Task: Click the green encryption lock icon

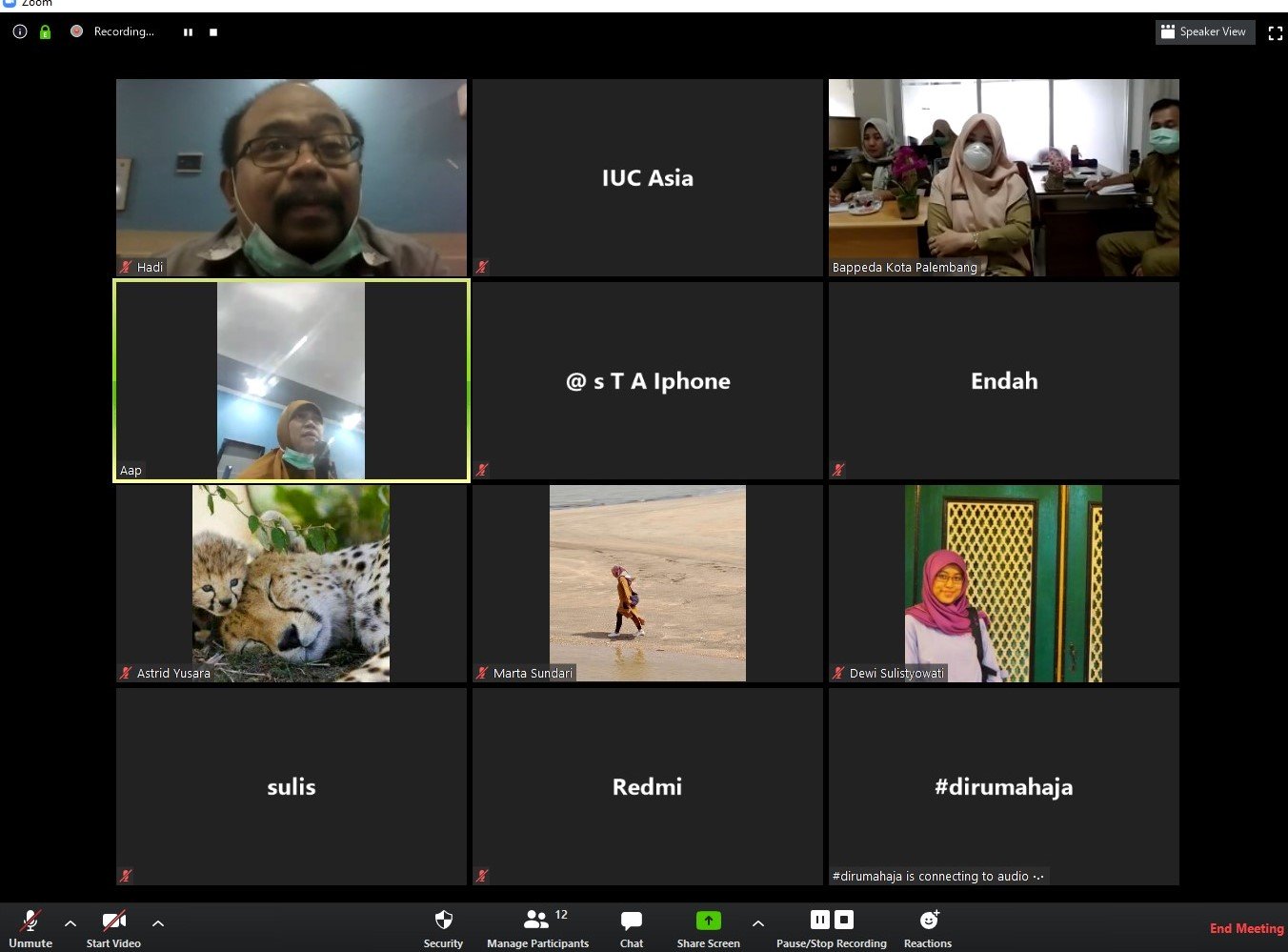Action: [x=45, y=31]
